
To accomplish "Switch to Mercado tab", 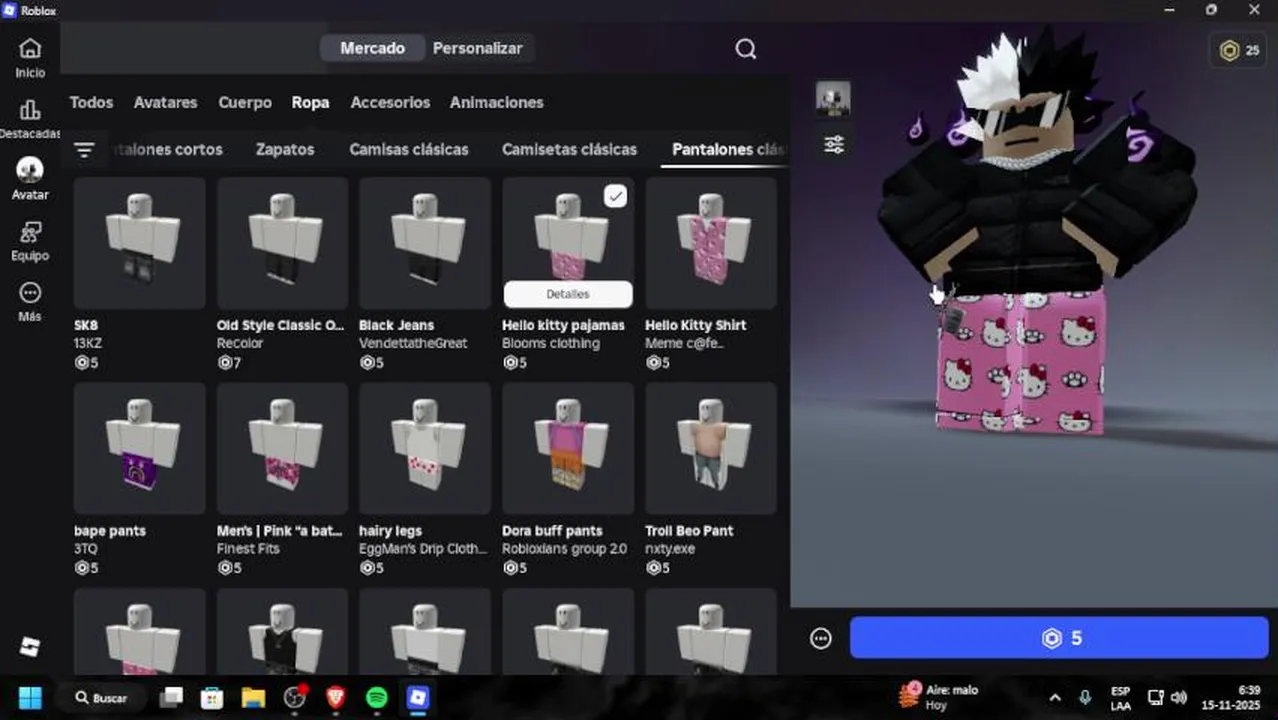I will (372, 48).
